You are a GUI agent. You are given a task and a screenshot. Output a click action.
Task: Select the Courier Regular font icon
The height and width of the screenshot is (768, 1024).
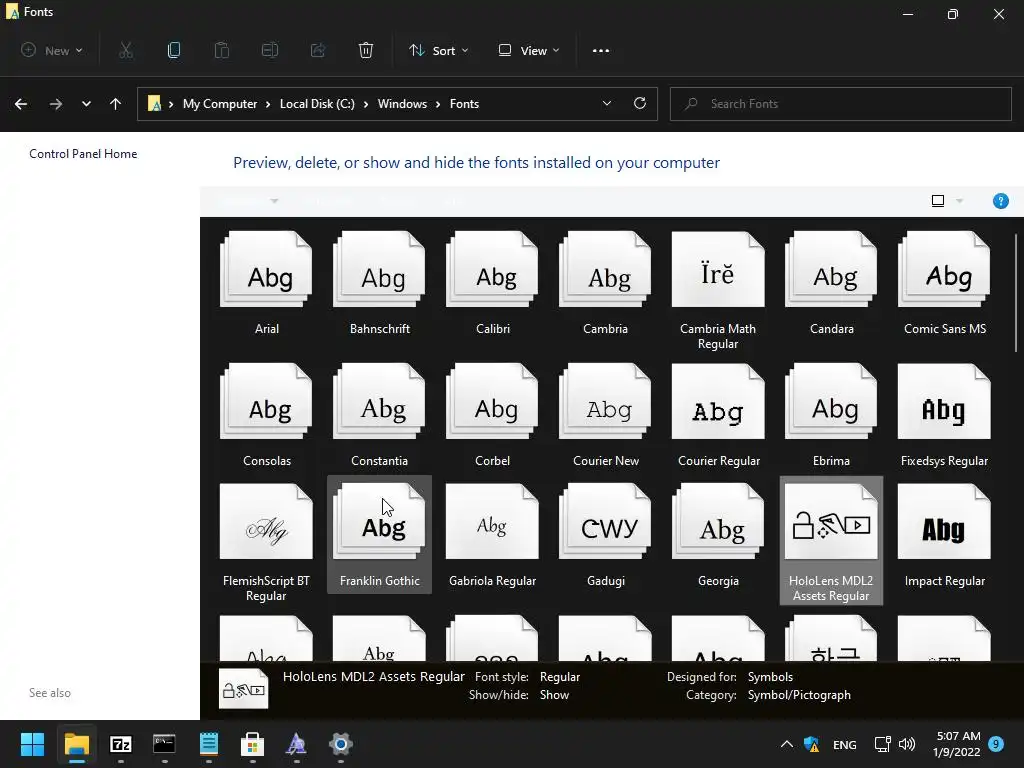tap(718, 402)
